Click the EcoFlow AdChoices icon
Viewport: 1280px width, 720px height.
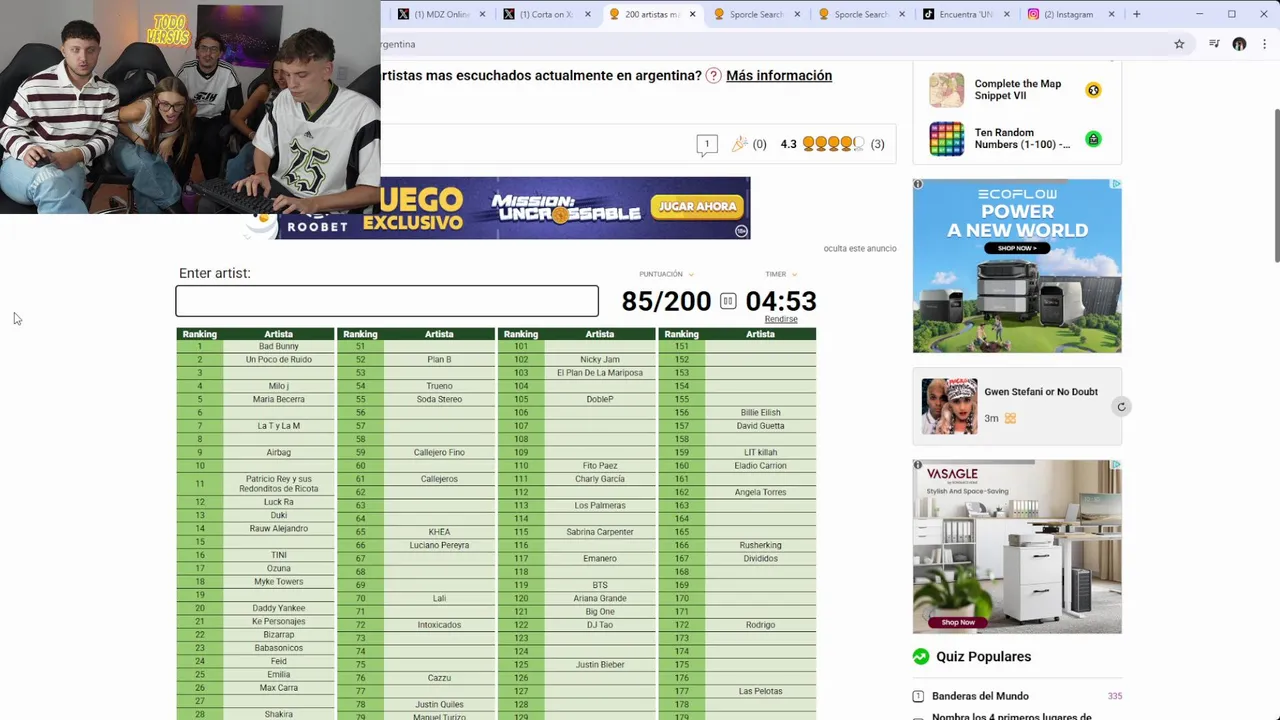coord(1116,184)
